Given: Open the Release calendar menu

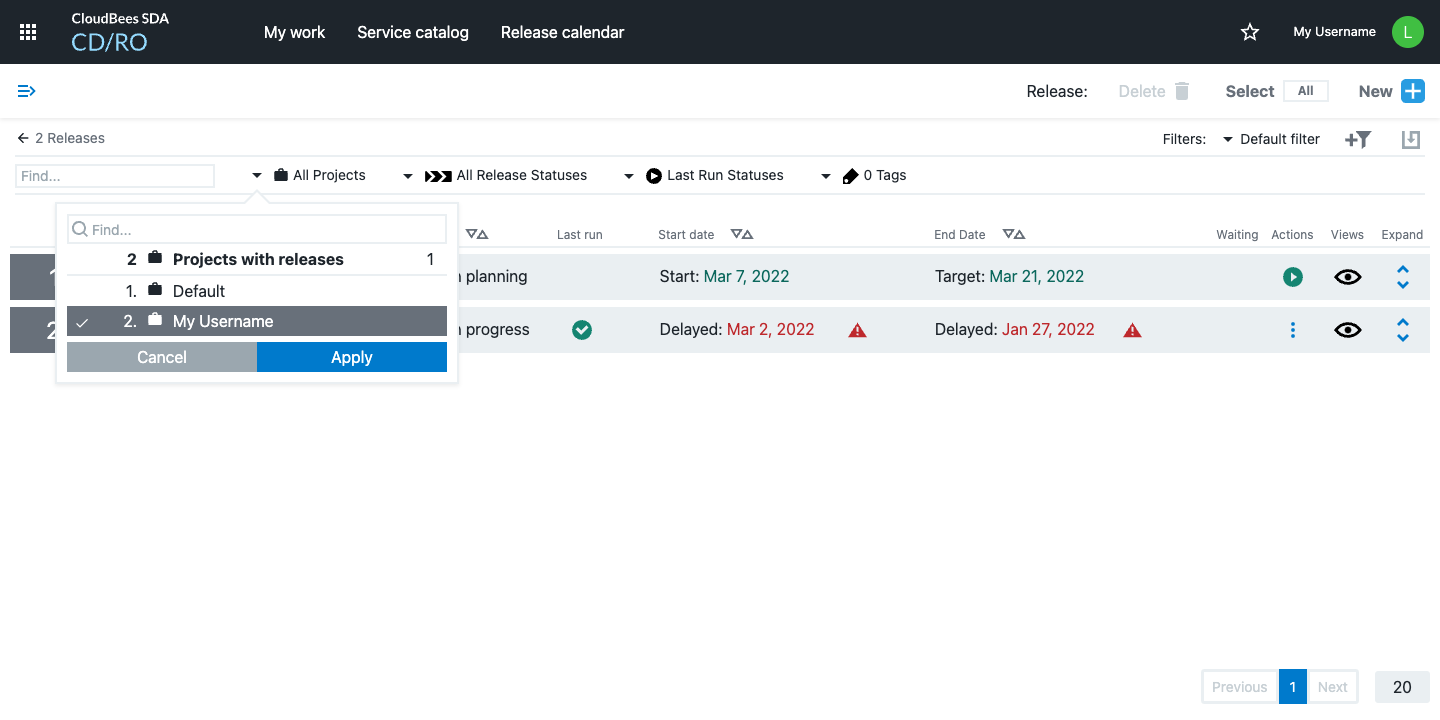Looking at the screenshot, I should (562, 32).
